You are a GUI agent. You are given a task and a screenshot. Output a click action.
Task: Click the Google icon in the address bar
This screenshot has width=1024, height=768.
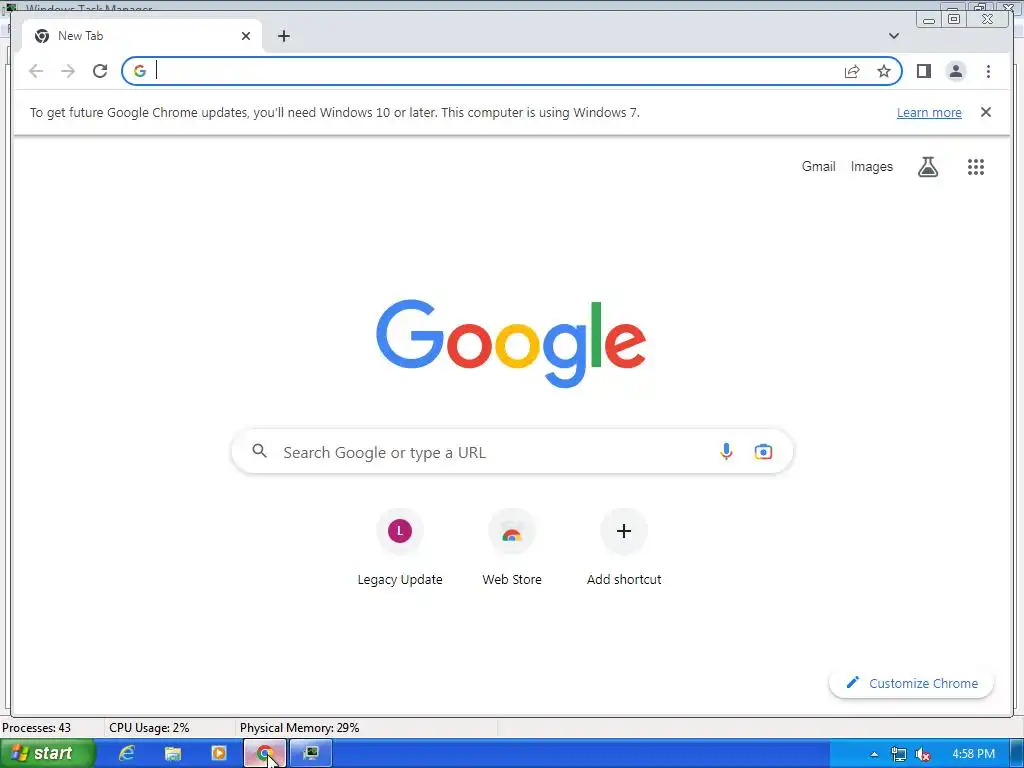pyautogui.click(x=140, y=71)
